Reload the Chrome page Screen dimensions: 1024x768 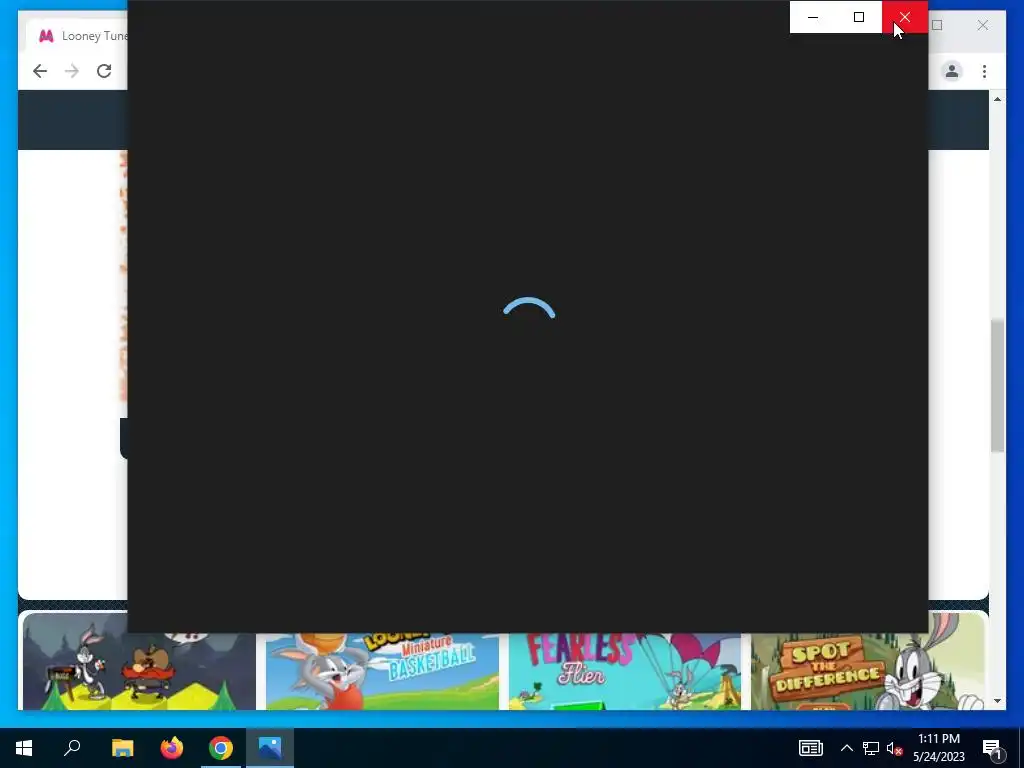tap(104, 71)
